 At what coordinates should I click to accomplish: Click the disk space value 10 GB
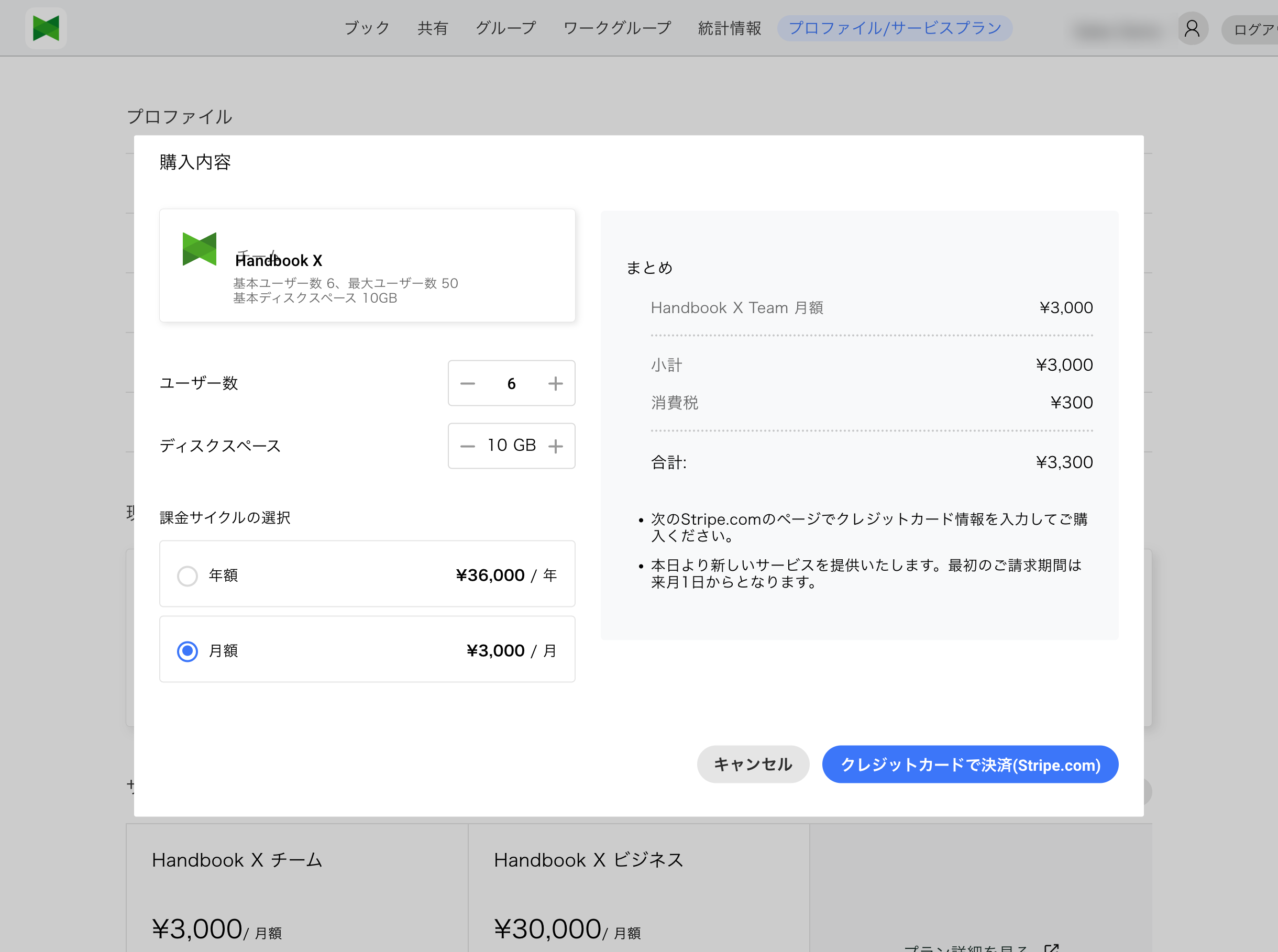tap(511, 446)
